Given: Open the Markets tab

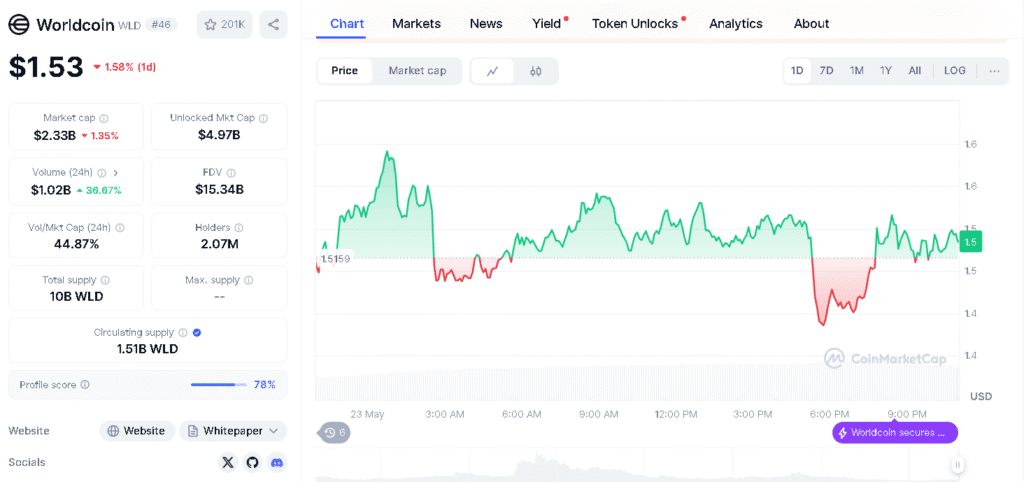Looking at the screenshot, I should point(416,24).
